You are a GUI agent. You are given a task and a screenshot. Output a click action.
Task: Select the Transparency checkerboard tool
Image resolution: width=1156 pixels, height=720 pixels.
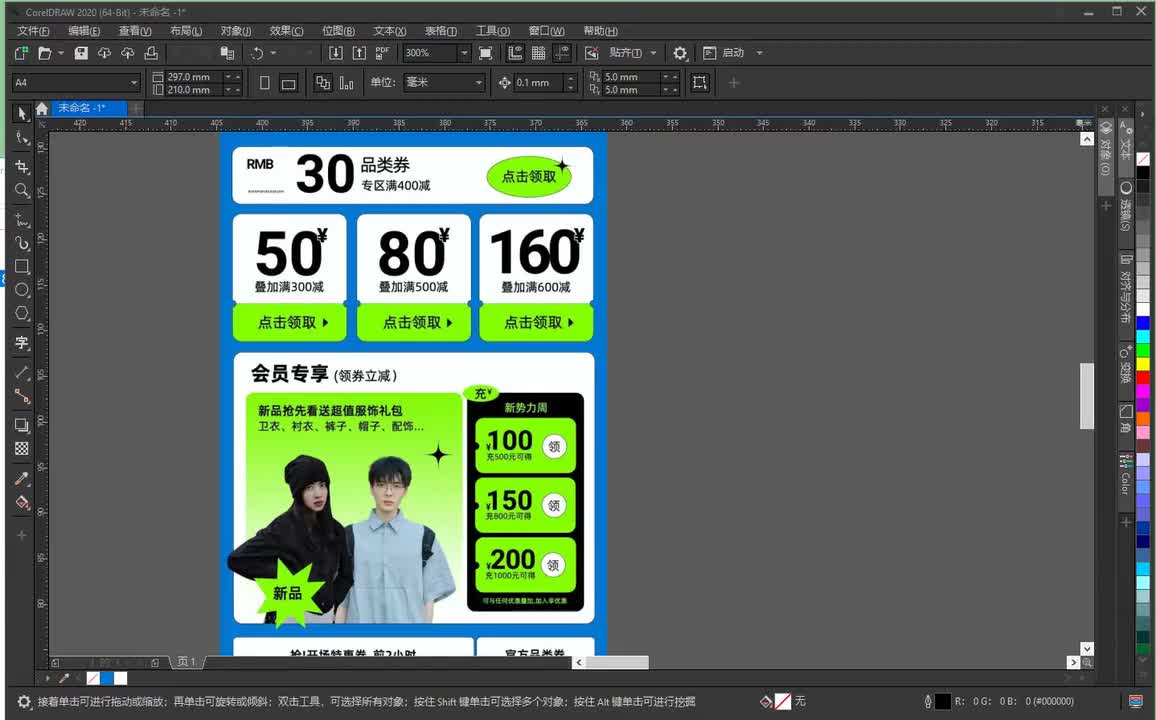tap(22, 448)
